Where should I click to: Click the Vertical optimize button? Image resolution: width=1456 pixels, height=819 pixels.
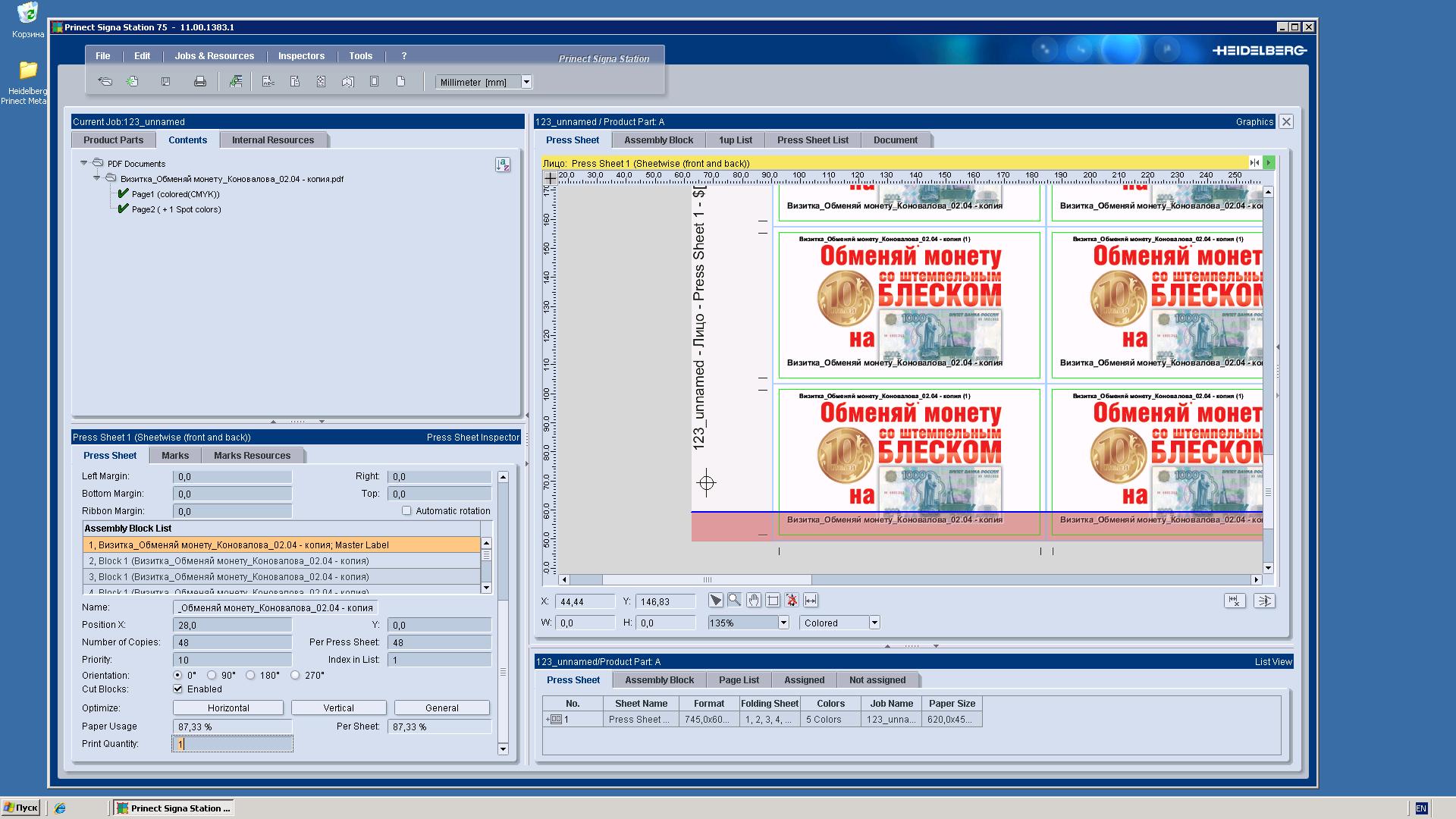click(x=339, y=708)
